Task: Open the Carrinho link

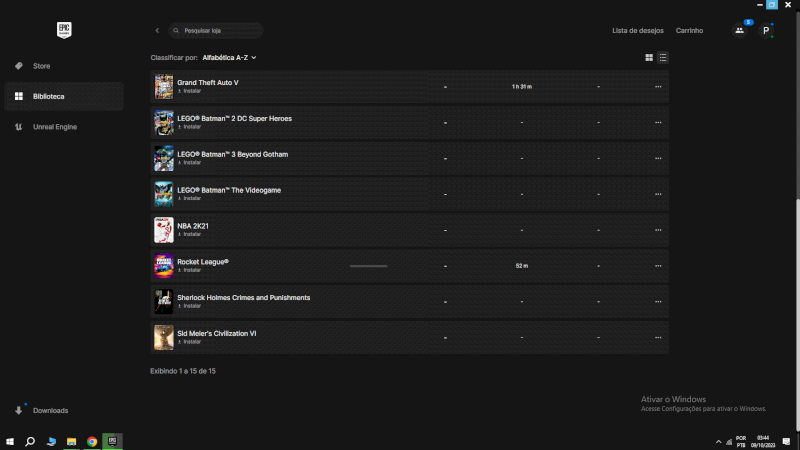Action: point(689,31)
